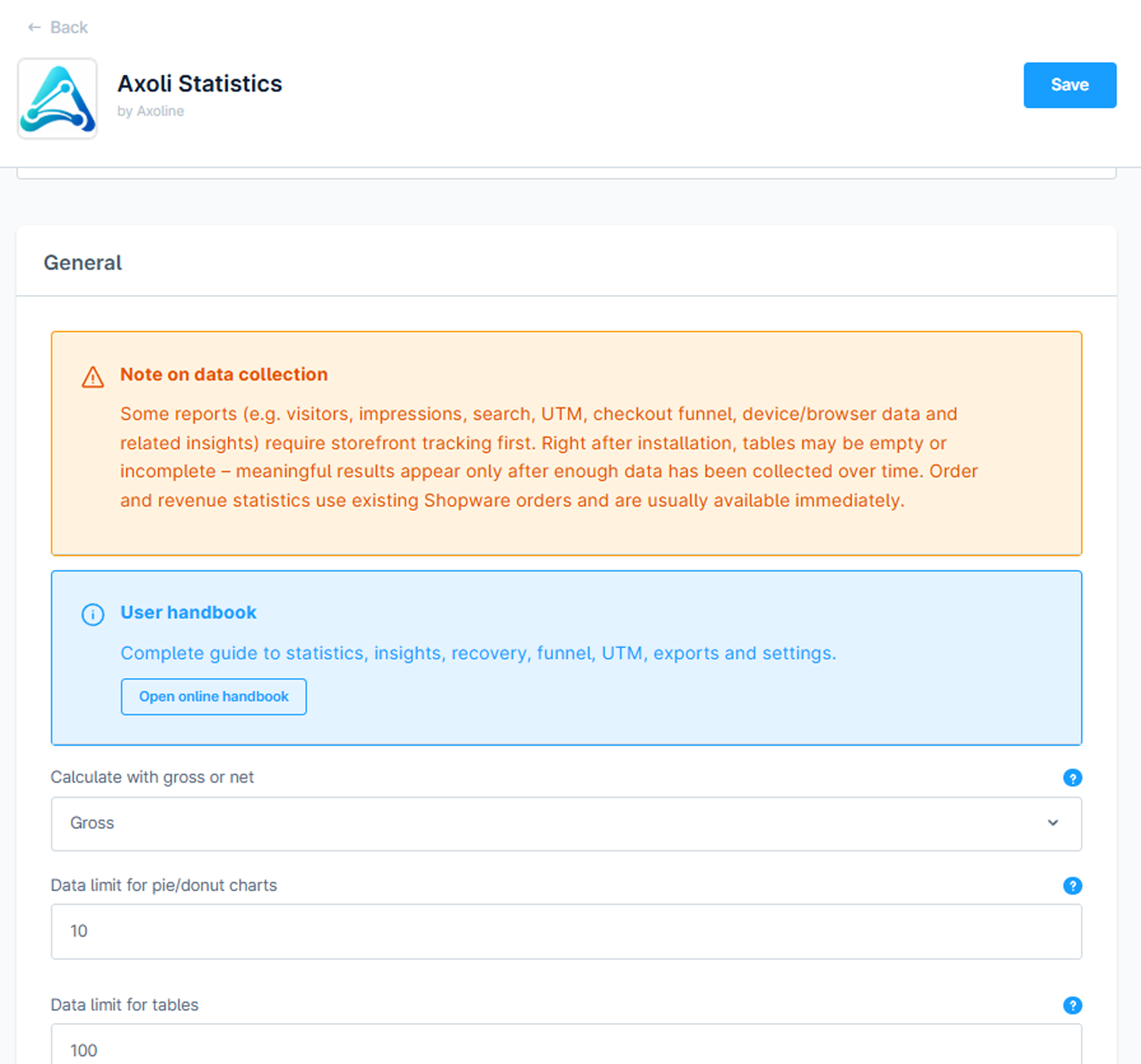The height and width of the screenshot is (1064, 1141).
Task: Click the info icon beside User handbook
Action: [93, 614]
